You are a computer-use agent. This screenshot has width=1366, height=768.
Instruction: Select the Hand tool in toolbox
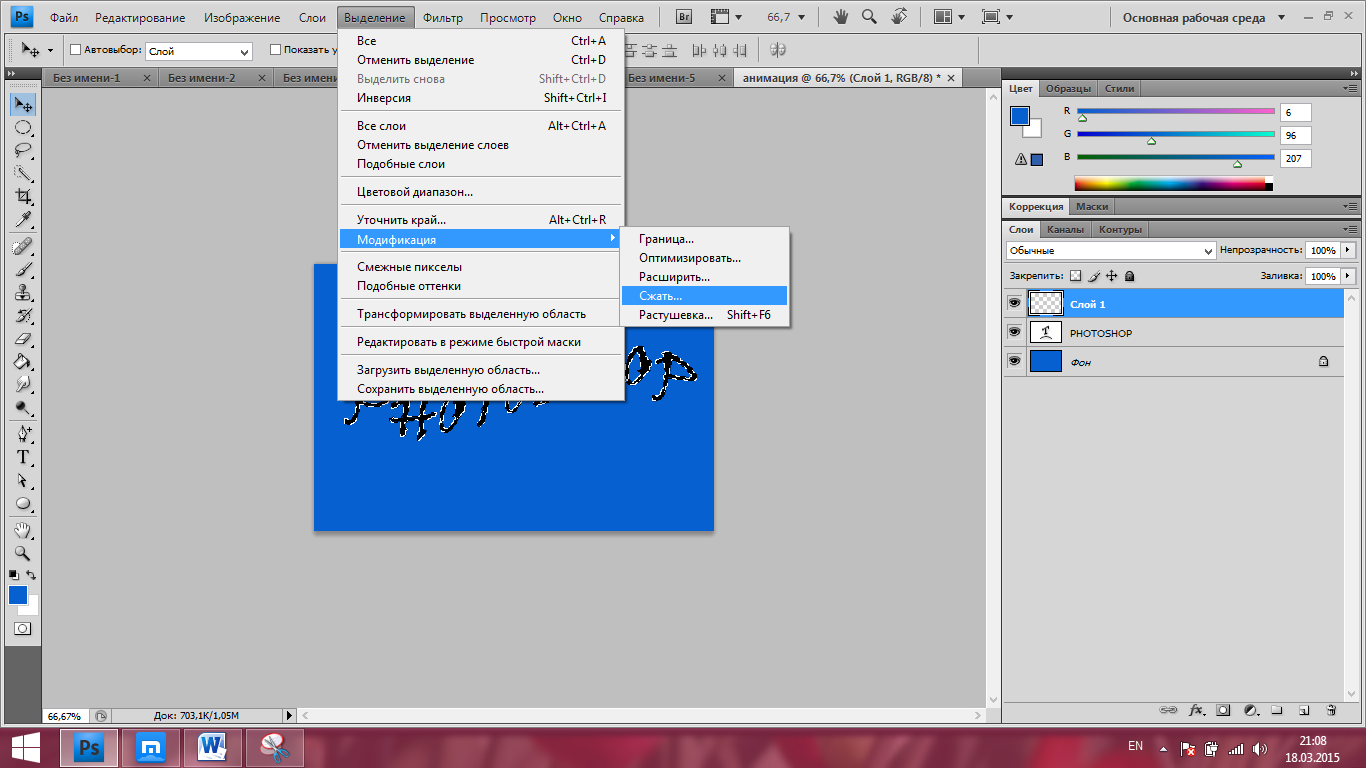23,530
